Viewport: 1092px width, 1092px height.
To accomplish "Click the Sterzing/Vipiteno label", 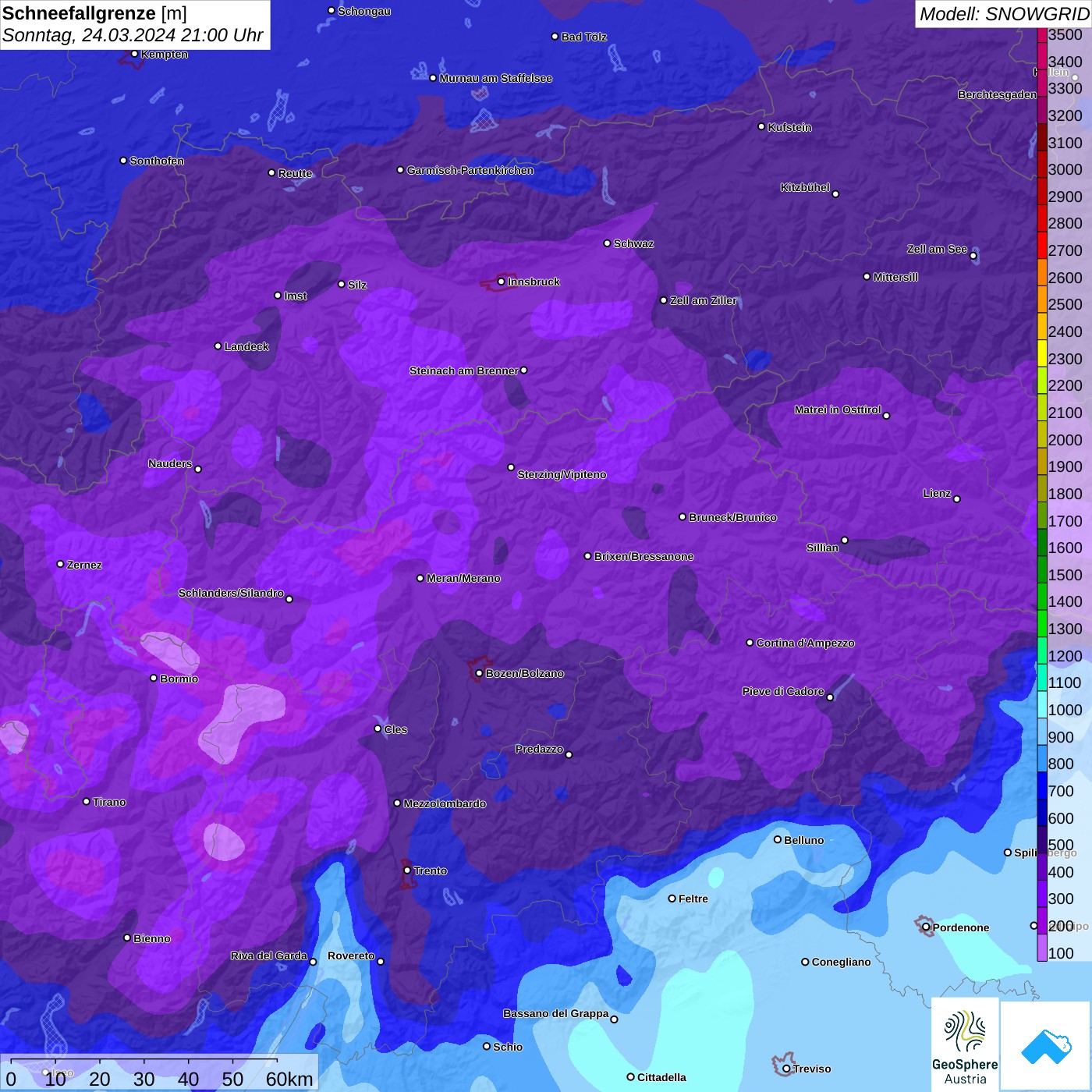I will [x=562, y=474].
